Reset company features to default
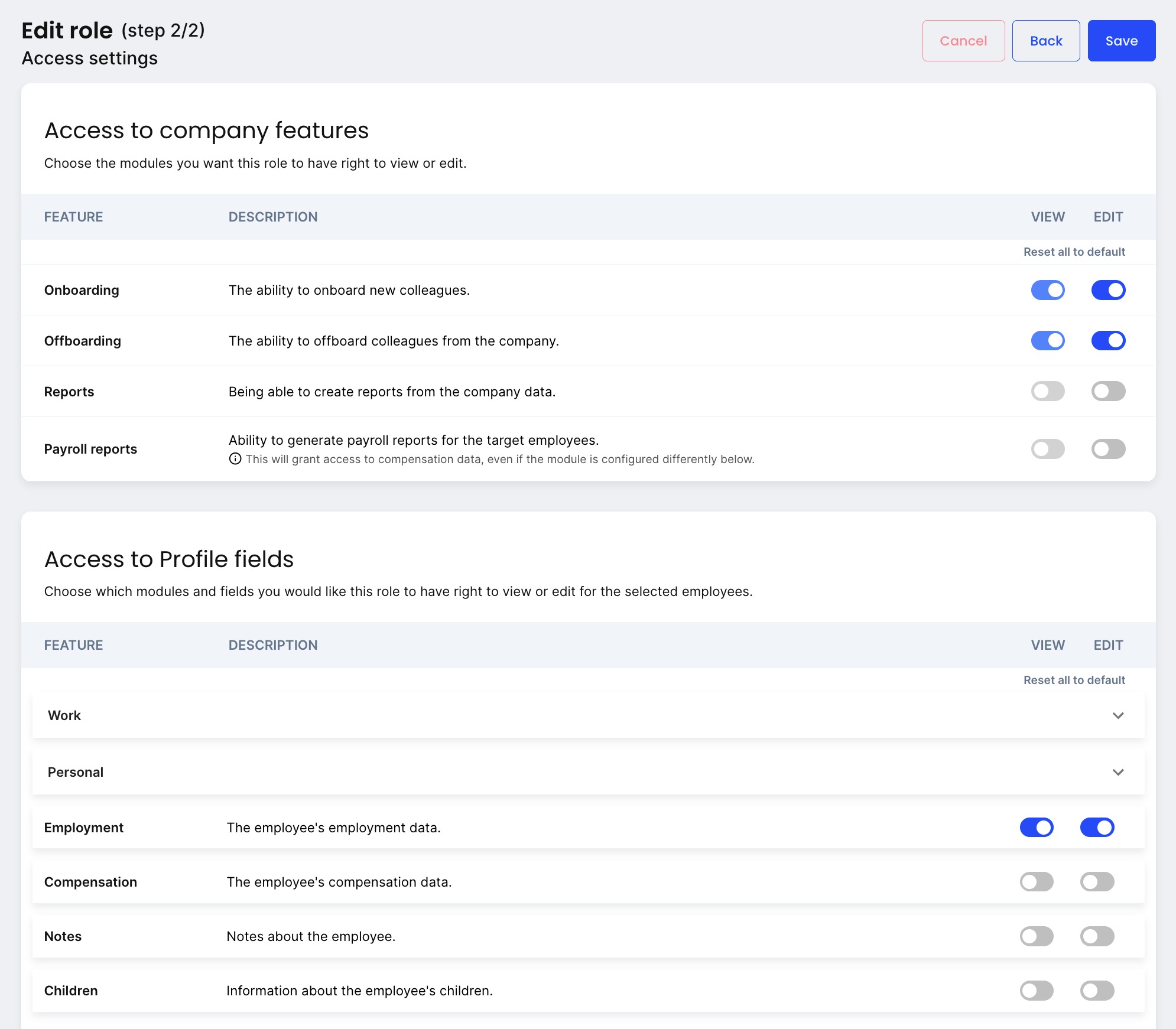Viewport: 1176px width, 1029px height. click(1074, 252)
